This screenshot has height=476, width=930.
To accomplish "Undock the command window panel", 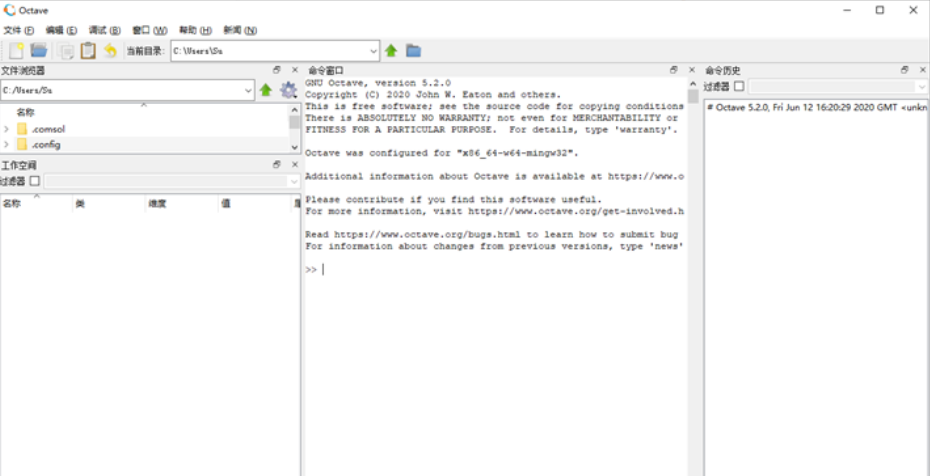I will point(674,70).
